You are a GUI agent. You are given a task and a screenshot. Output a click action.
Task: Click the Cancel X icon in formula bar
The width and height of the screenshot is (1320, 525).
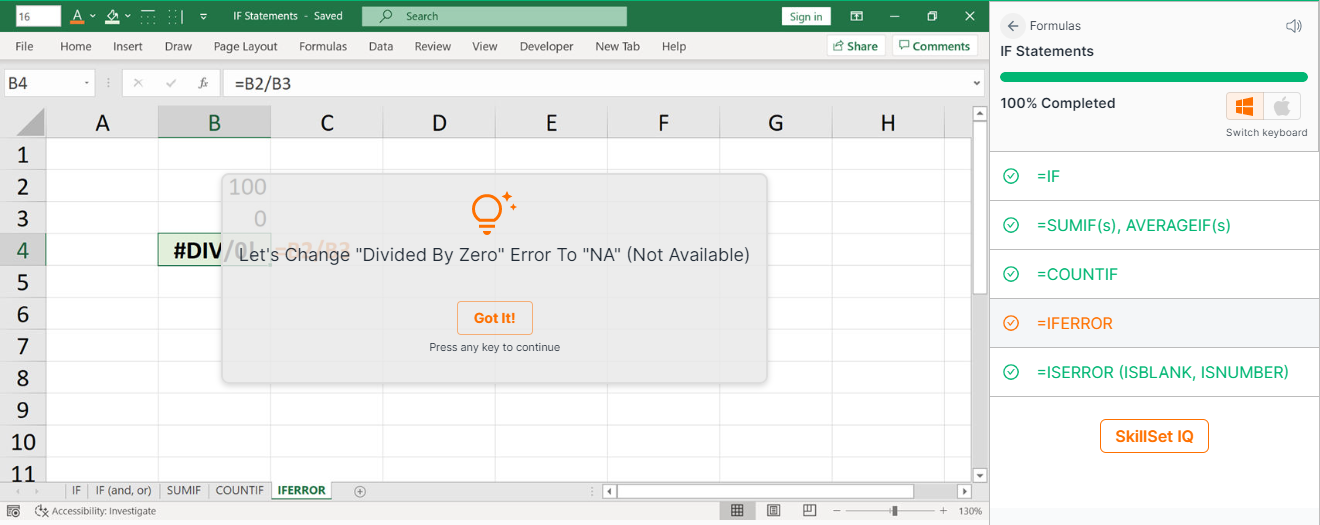click(138, 84)
